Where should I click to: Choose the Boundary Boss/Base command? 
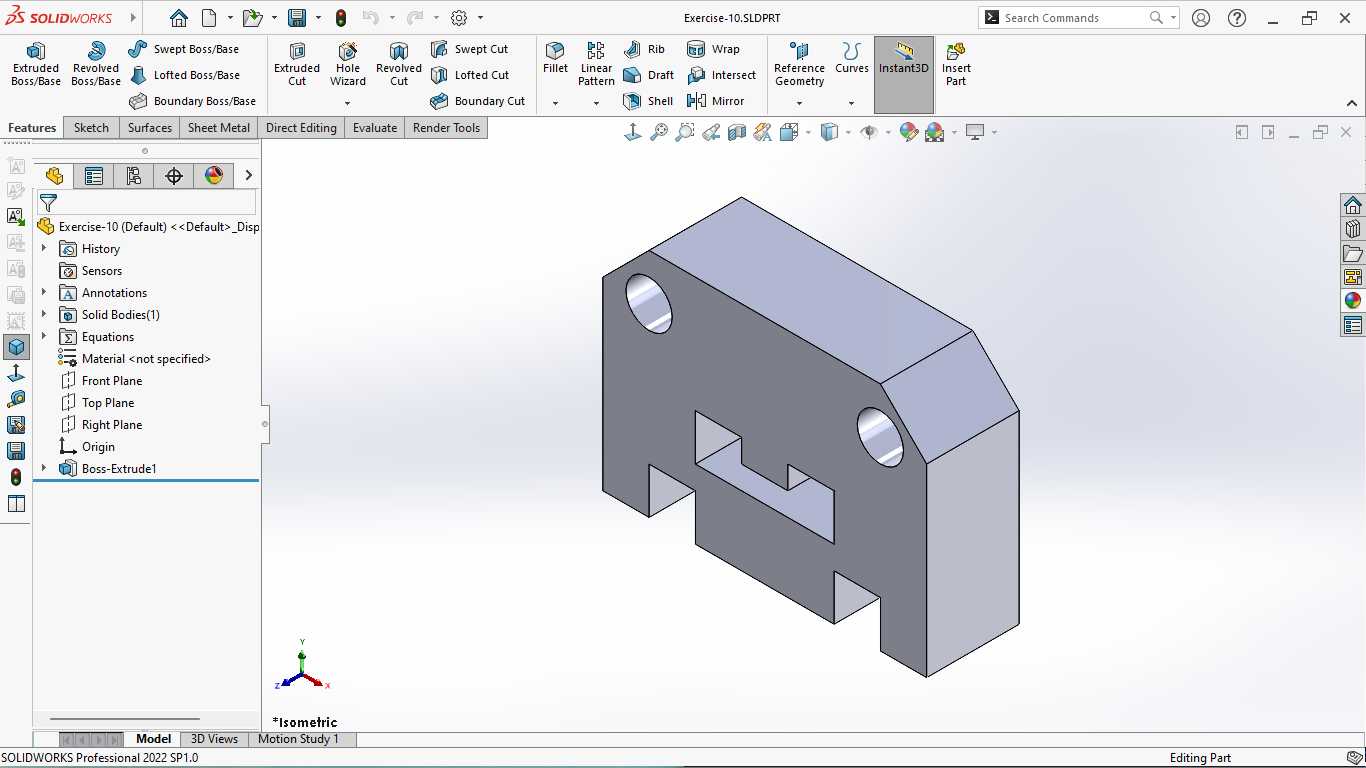(x=193, y=101)
